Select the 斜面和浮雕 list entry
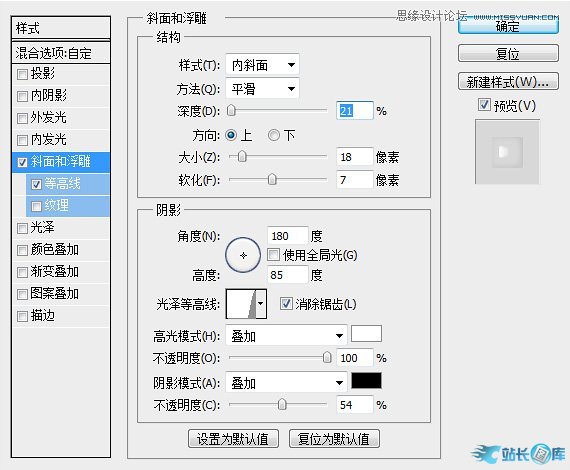Screen dimensions: 570x470 click(61, 162)
